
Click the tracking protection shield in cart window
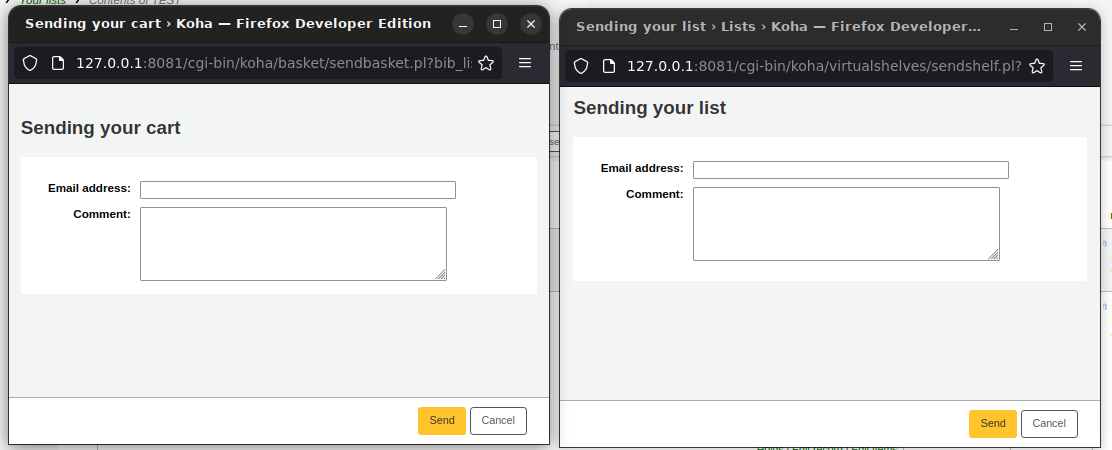tap(30, 63)
